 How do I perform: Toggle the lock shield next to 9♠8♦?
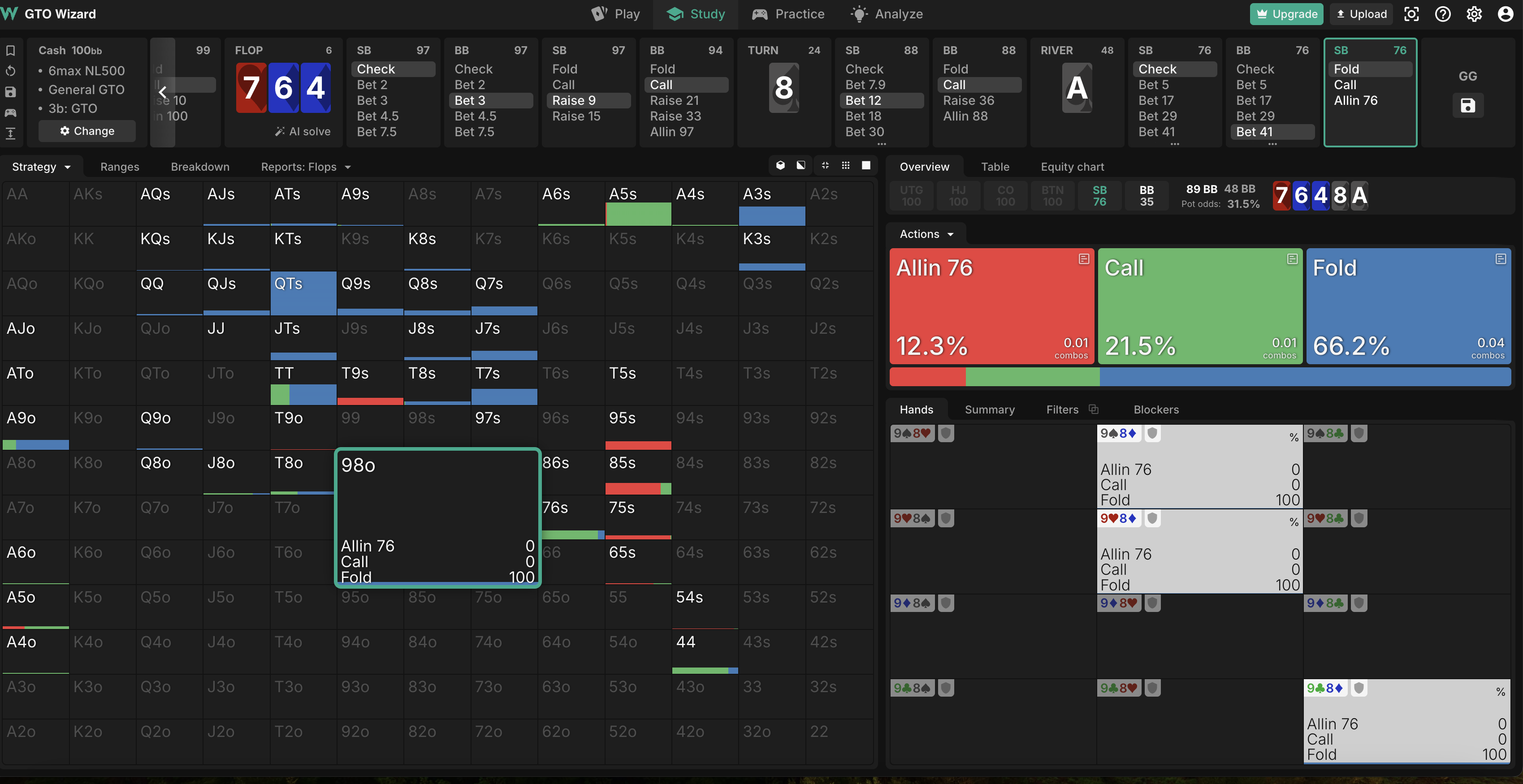pyautogui.click(x=1152, y=434)
